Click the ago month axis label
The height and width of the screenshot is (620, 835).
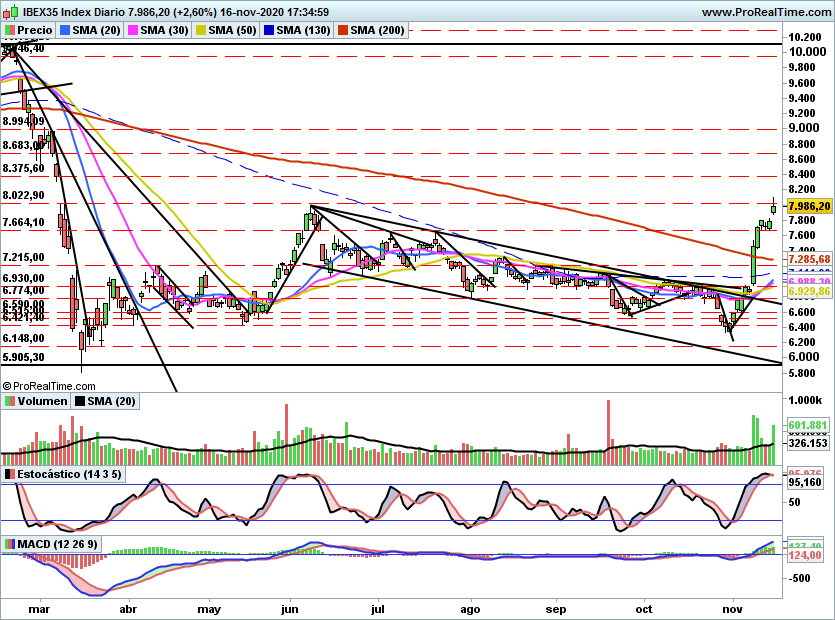[x=470, y=609]
